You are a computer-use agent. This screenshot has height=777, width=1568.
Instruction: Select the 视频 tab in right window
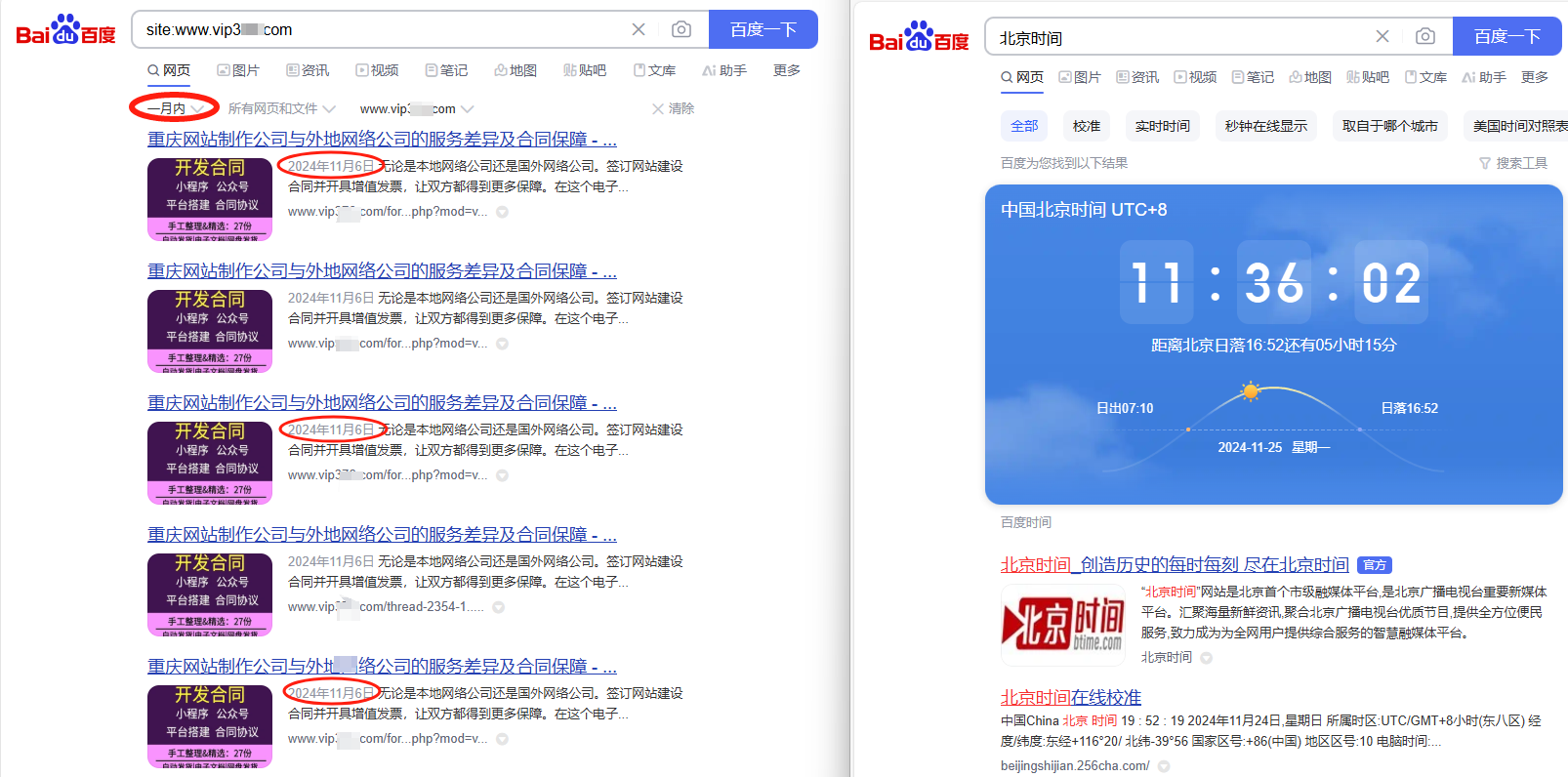coord(1195,77)
